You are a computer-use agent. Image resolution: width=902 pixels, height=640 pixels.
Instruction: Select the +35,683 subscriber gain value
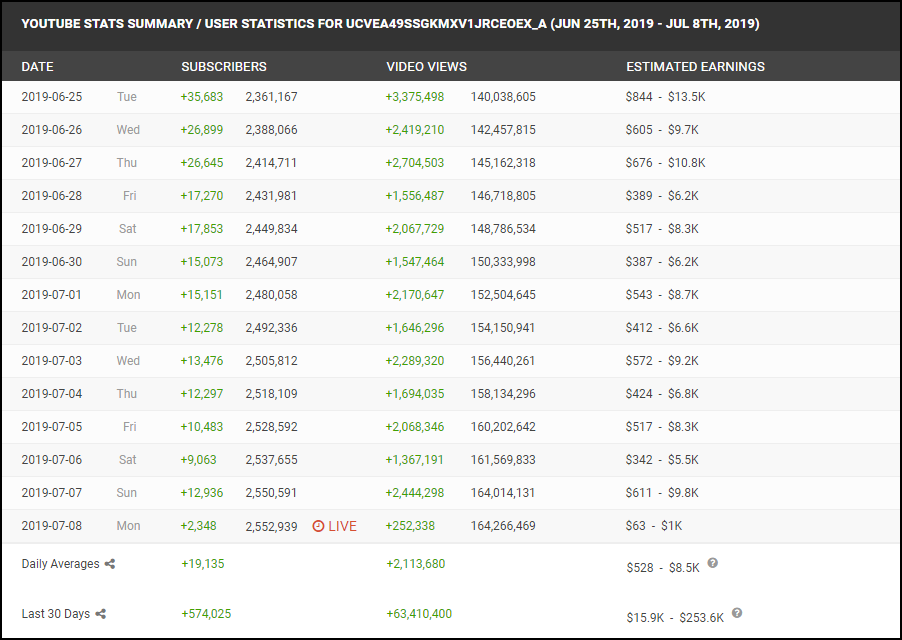202,97
